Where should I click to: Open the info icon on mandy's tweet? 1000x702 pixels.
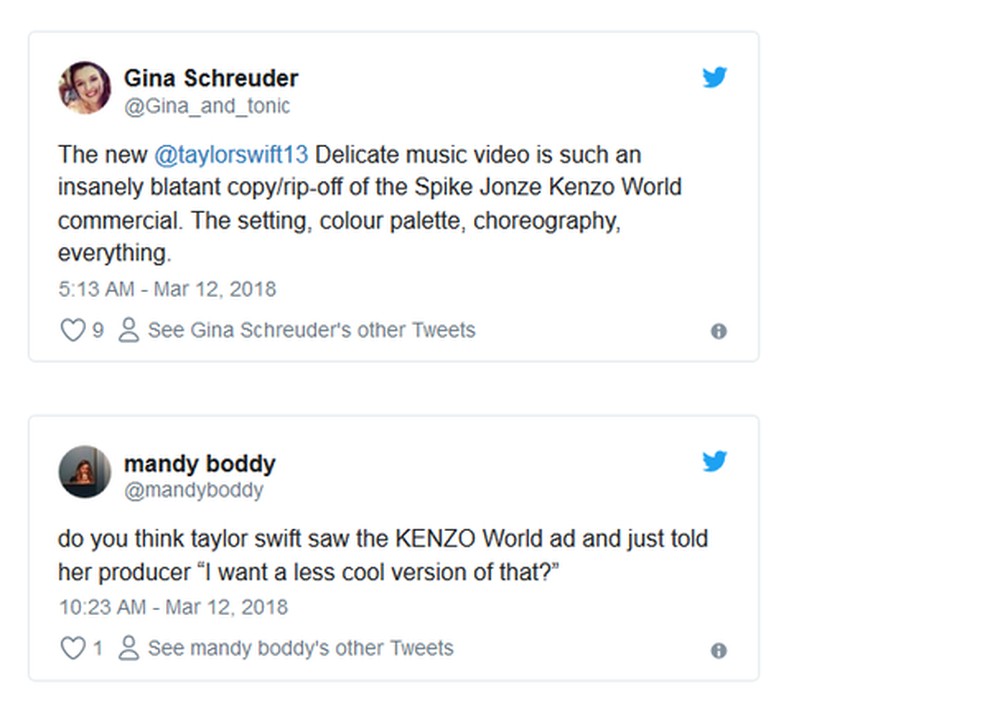coord(718,649)
